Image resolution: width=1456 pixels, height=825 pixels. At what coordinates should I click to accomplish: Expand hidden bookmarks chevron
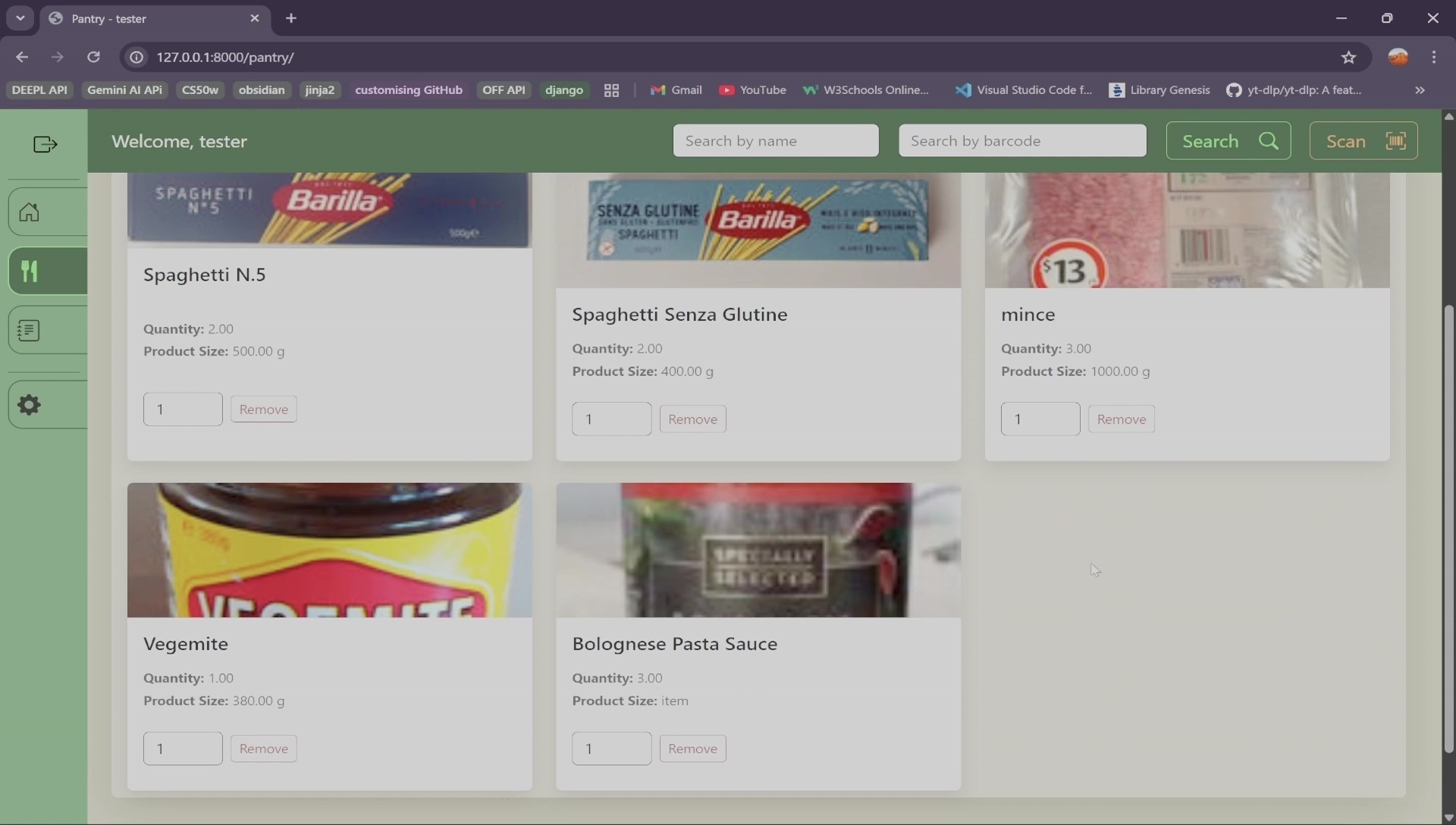click(x=1420, y=90)
